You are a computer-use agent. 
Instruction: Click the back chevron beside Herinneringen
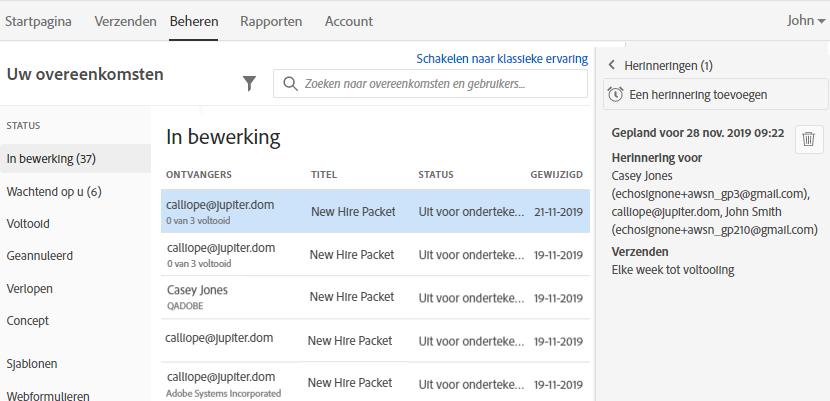coord(611,66)
